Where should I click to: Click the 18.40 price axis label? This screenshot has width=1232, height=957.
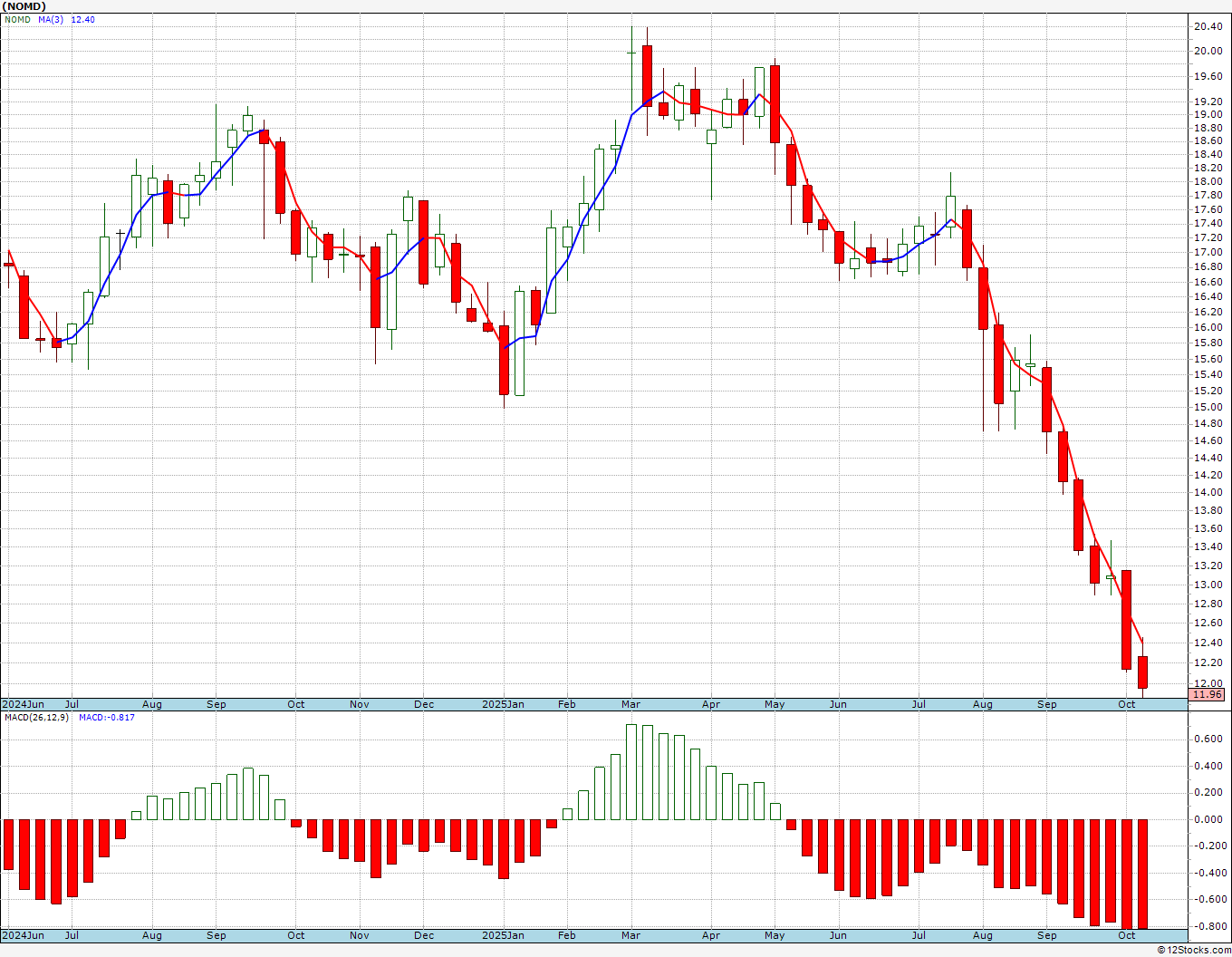pos(1208,154)
